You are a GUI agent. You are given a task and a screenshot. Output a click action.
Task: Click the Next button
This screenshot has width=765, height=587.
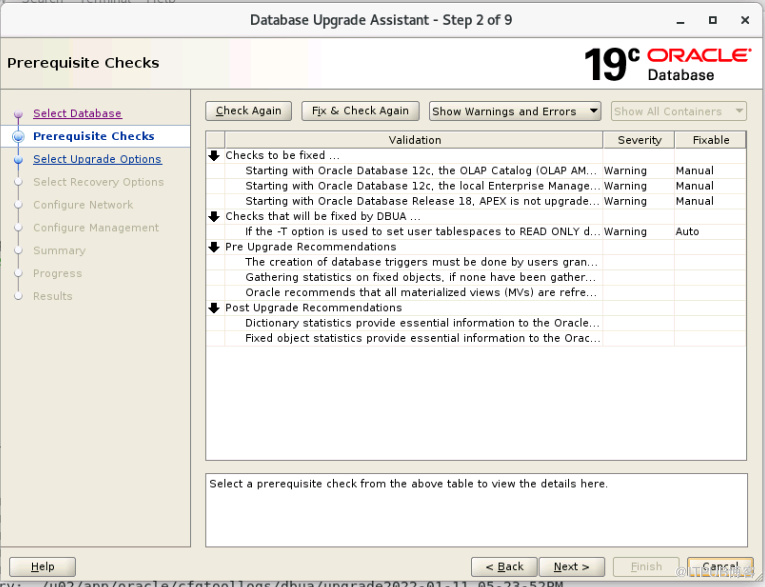pyautogui.click(x=572, y=567)
